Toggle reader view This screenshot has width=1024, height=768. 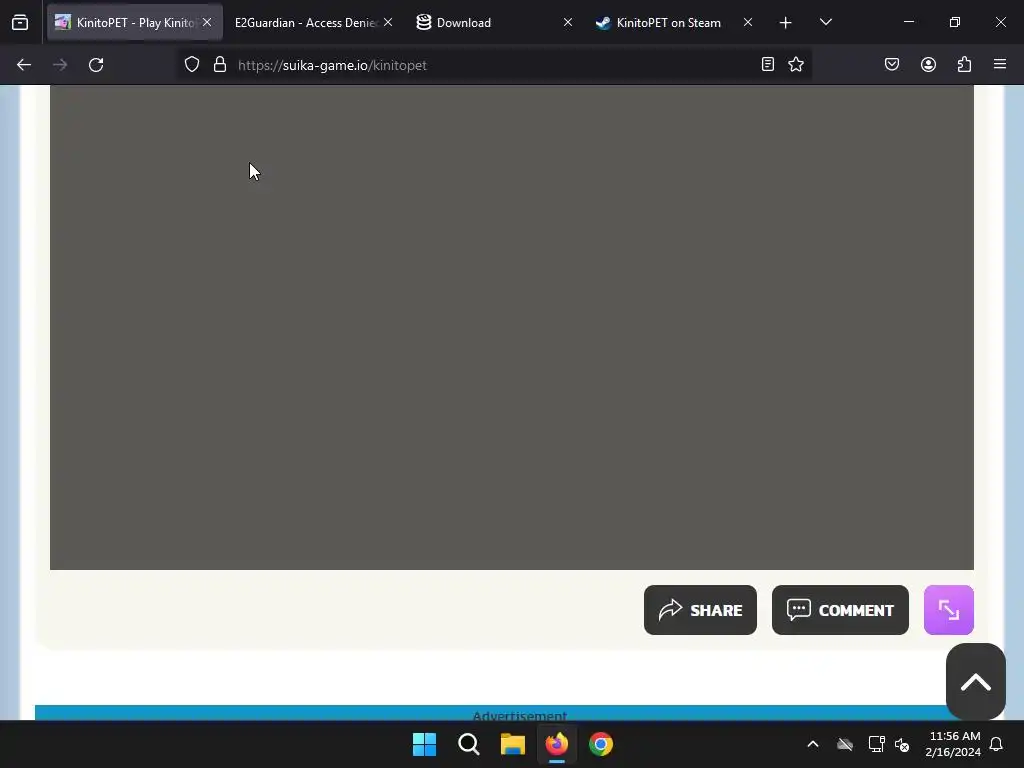click(768, 64)
